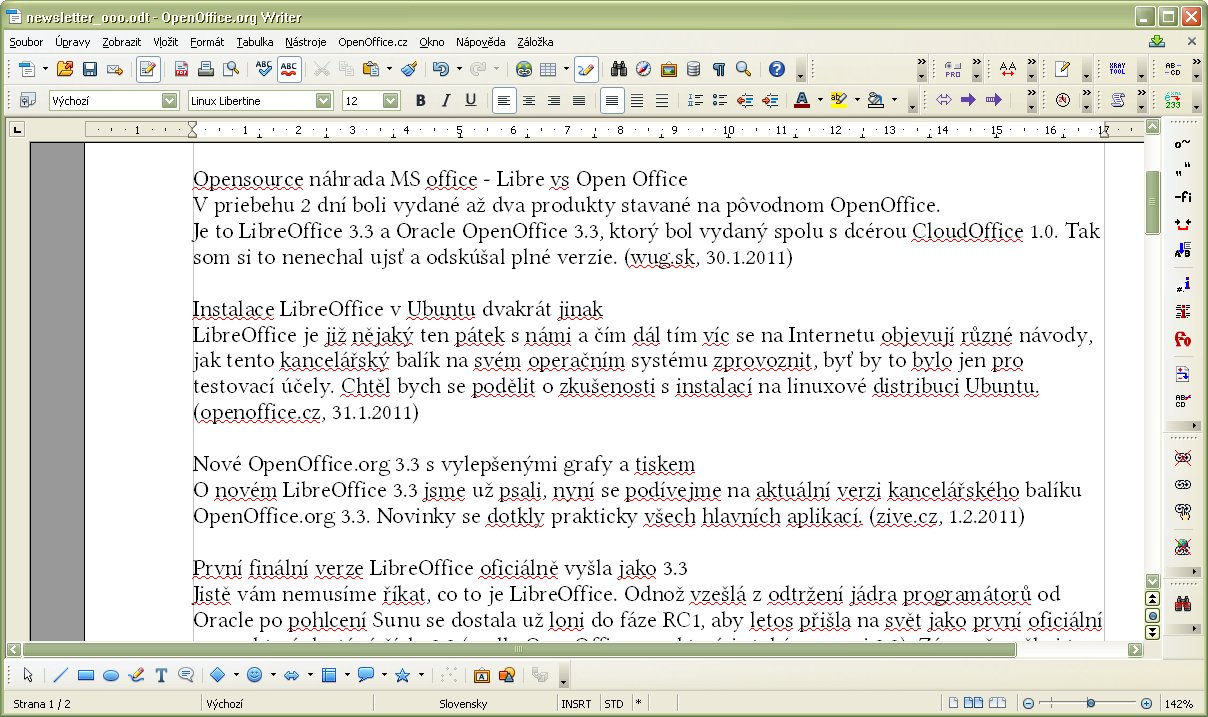Image resolution: width=1208 pixels, height=717 pixels.
Task: Click the Format Paintbrush icon
Action: [409, 69]
